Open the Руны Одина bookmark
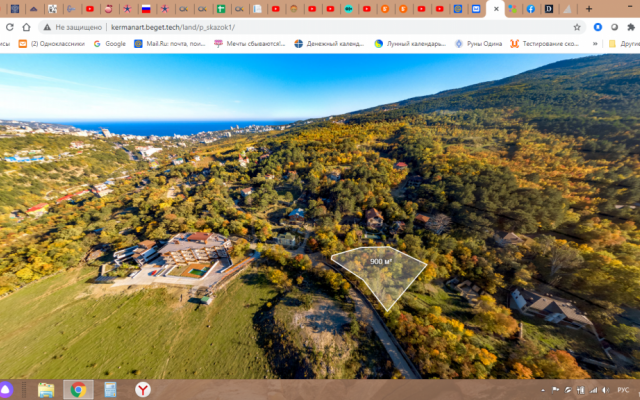640x400 pixels. 478,44
